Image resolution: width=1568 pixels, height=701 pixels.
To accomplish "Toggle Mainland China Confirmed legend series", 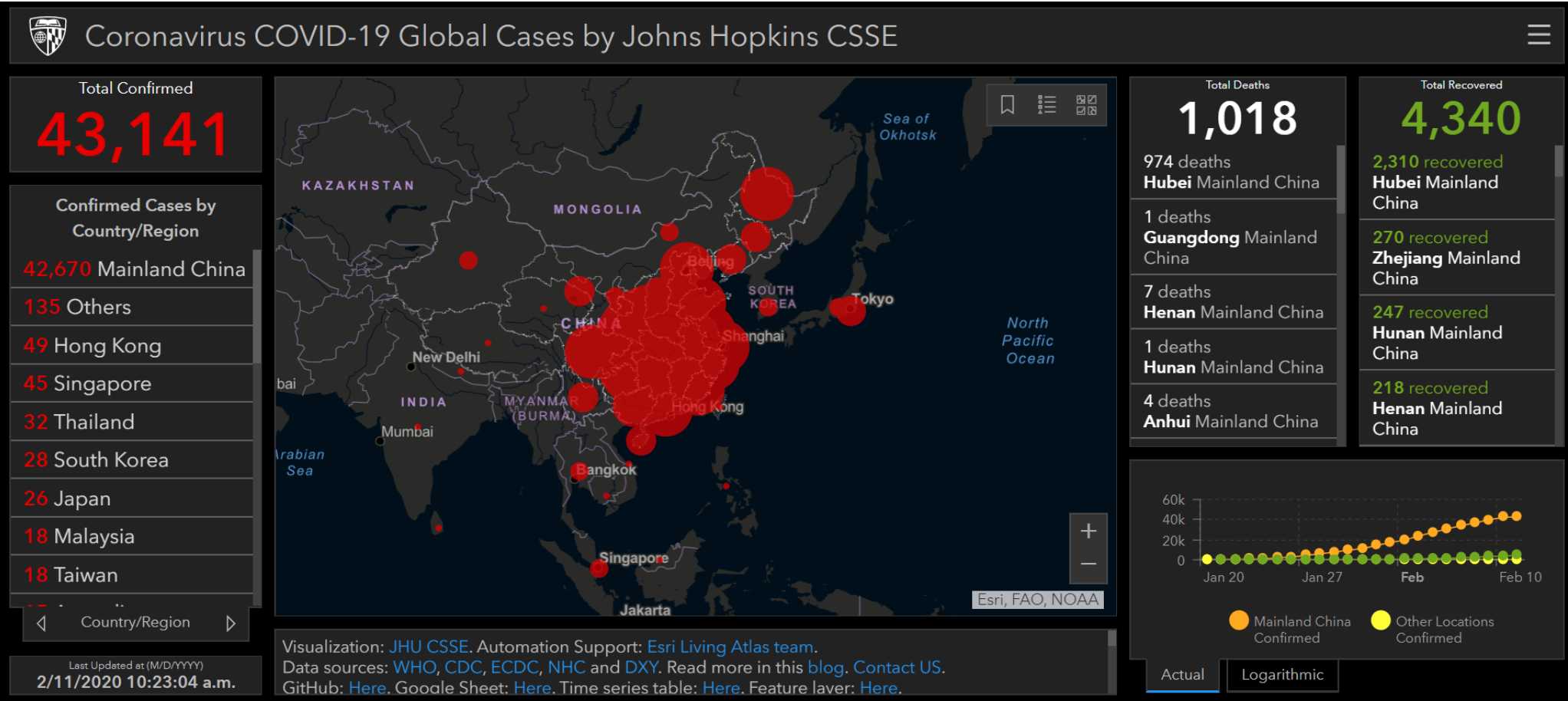I will coord(1238,620).
